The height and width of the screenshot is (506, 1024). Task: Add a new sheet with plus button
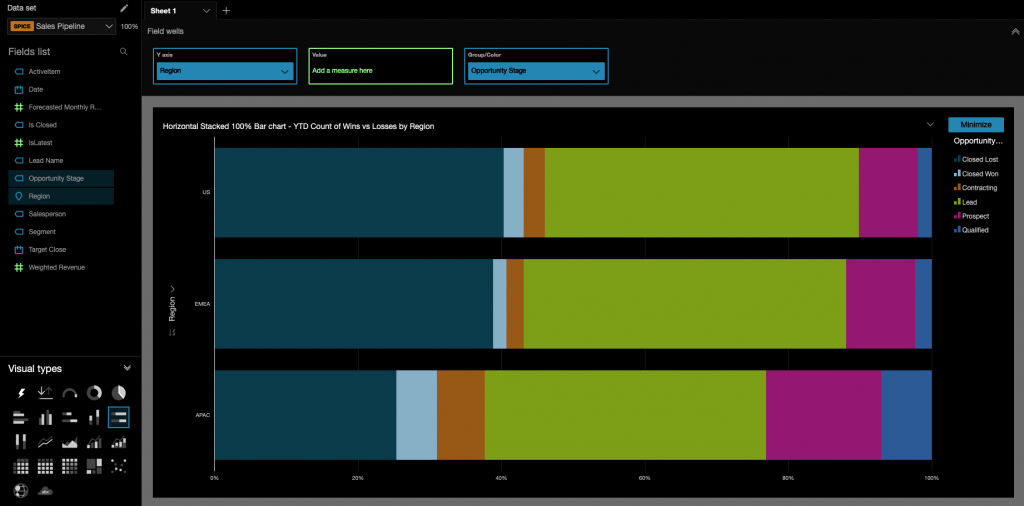(x=226, y=10)
